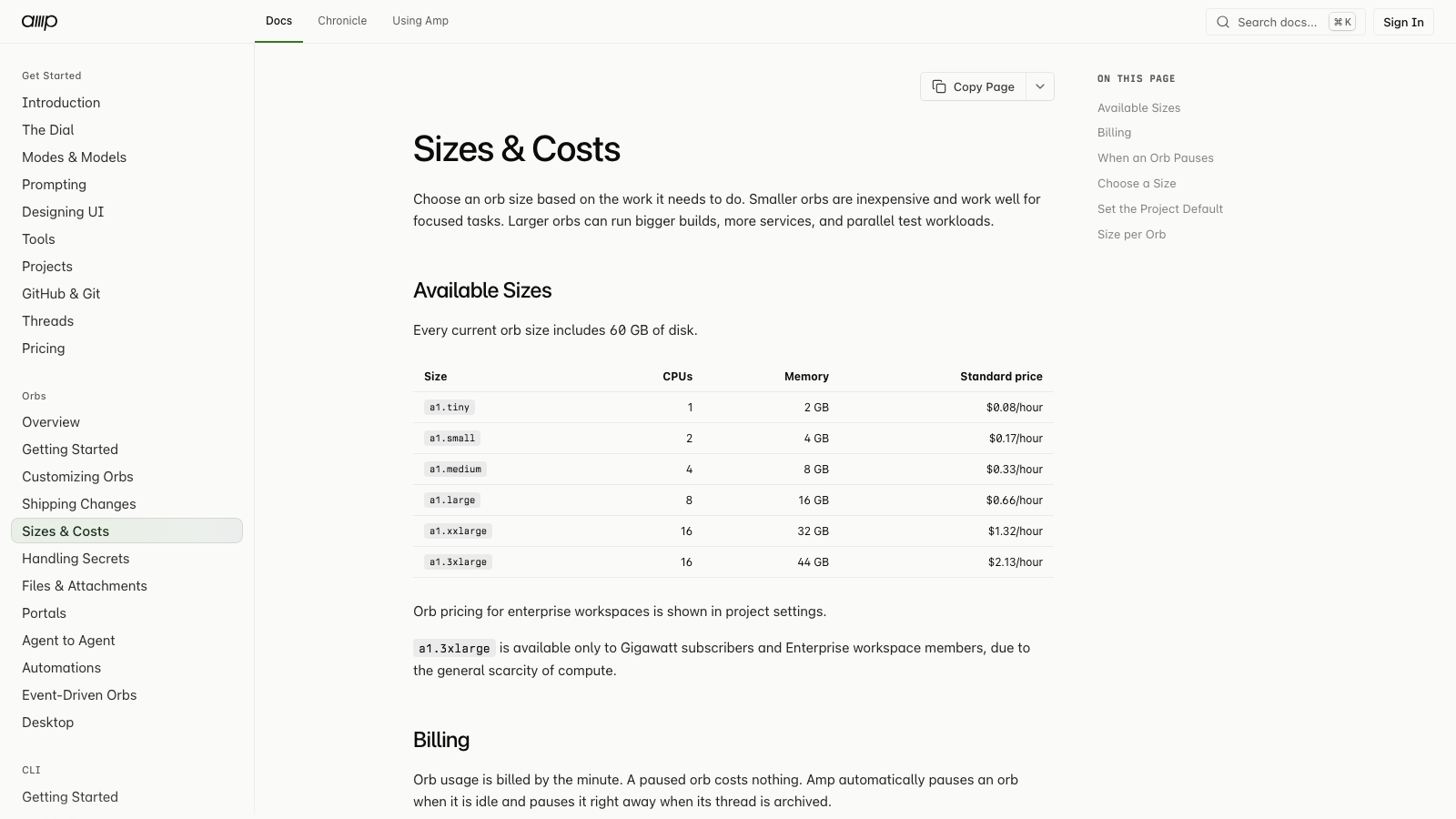Image resolution: width=1456 pixels, height=819 pixels.
Task: Click the copy icon in Copy Page
Action: coord(939,86)
